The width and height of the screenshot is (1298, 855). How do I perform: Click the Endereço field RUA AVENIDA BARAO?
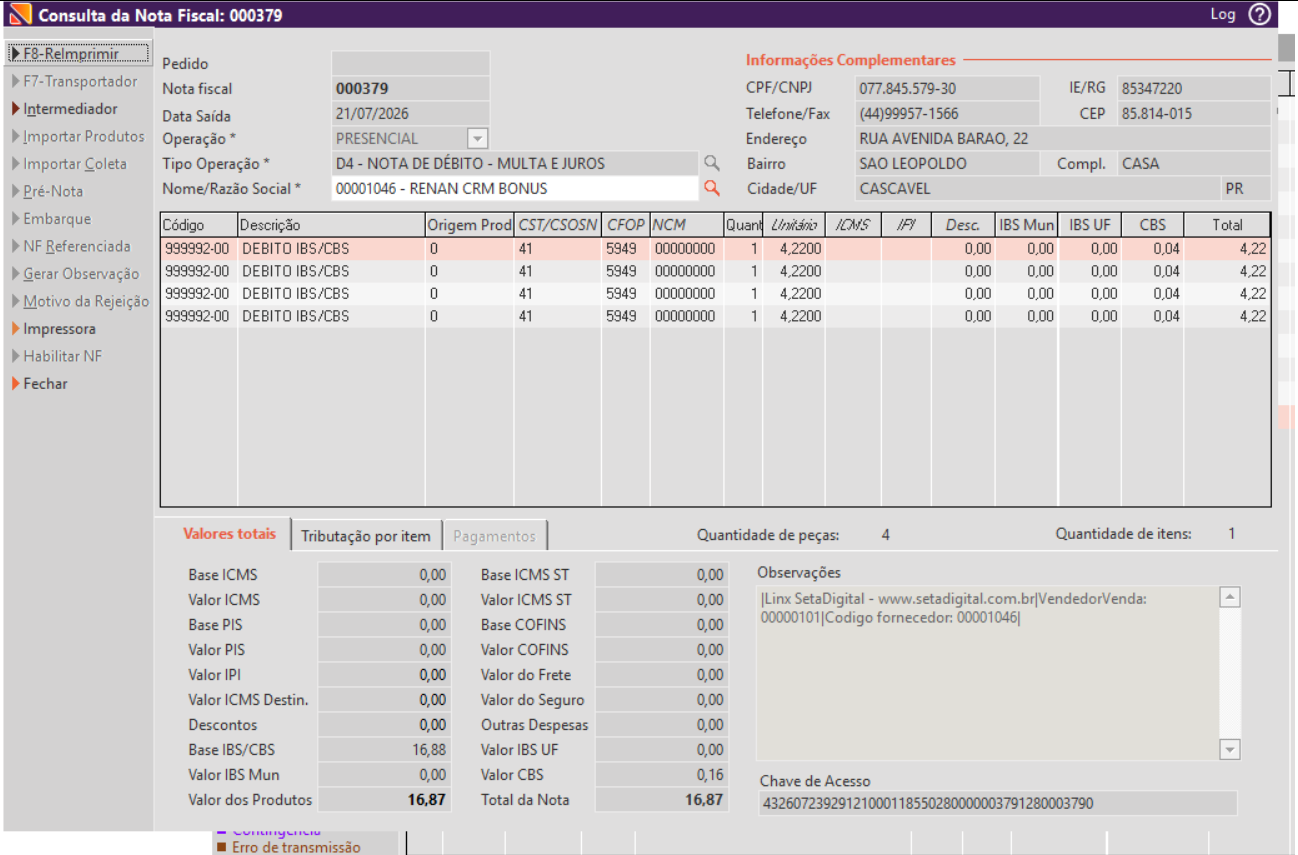click(1063, 139)
